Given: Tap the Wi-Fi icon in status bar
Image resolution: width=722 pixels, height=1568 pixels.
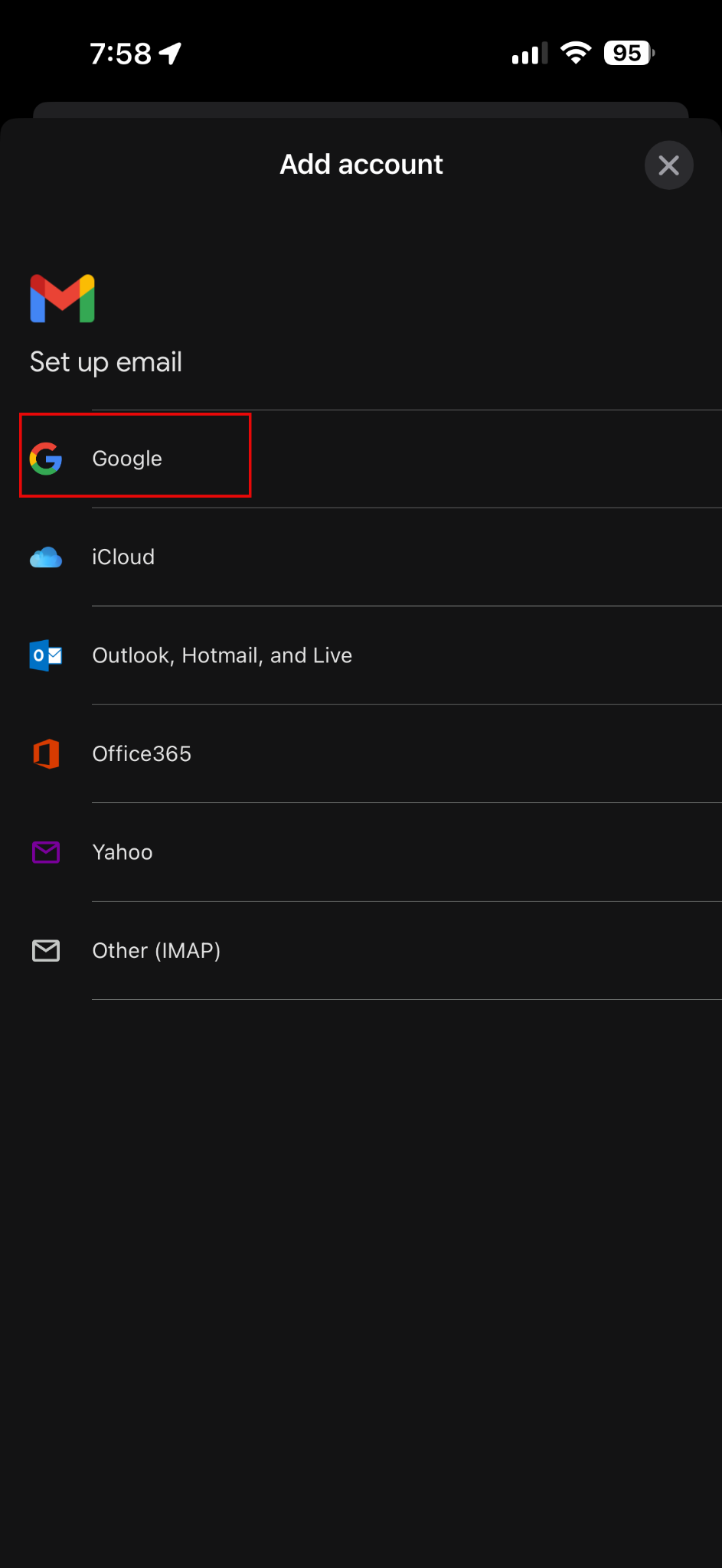Looking at the screenshot, I should (576, 53).
